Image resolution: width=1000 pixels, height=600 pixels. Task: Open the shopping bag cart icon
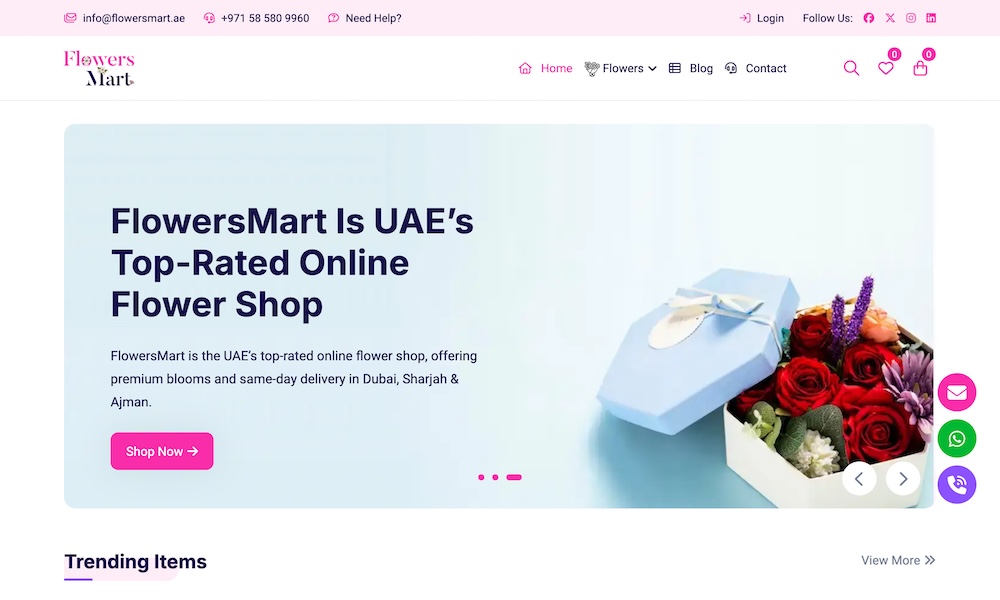pos(920,68)
